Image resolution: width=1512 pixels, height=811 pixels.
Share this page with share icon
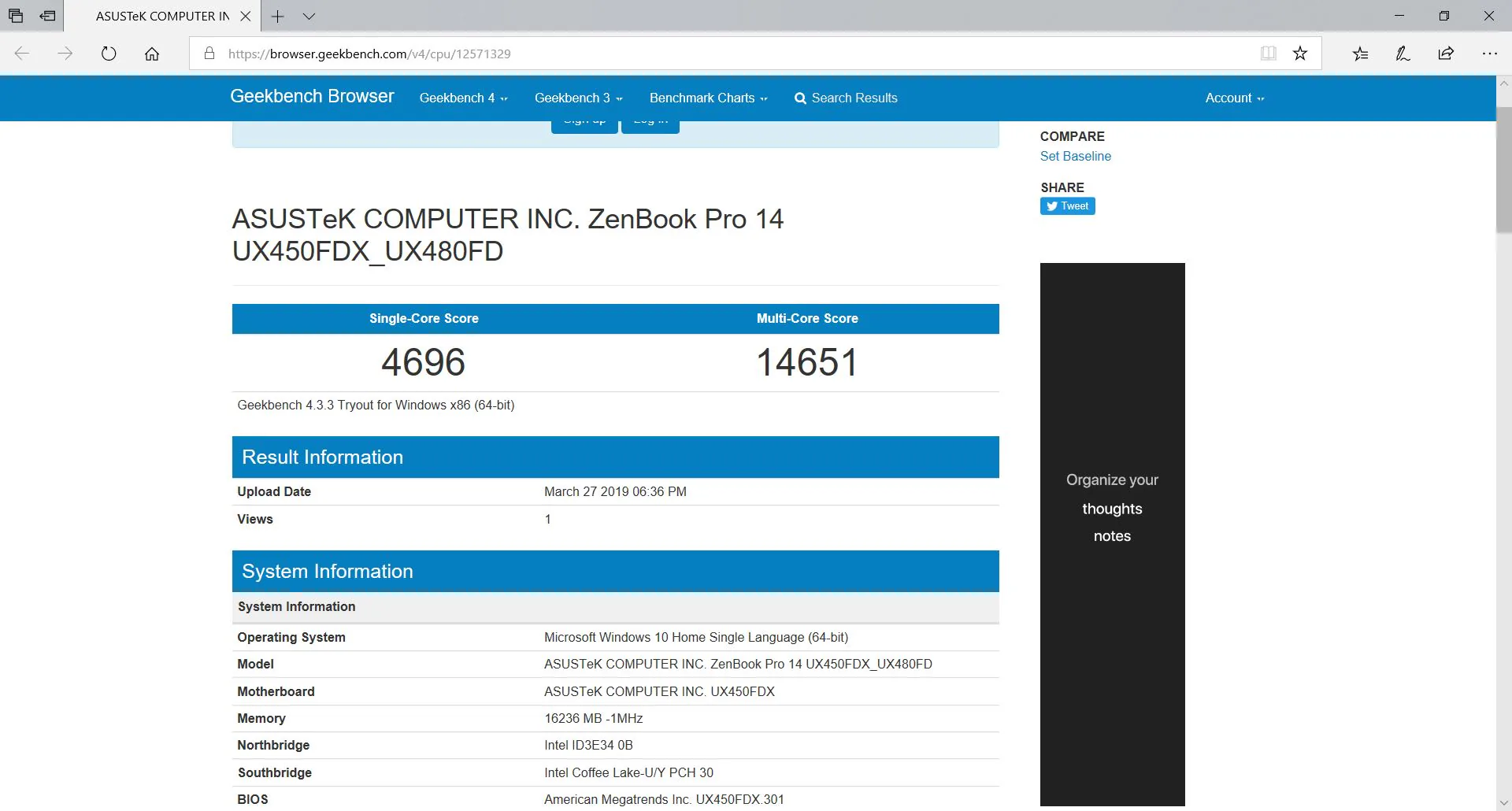click(x=1446, y=54)
